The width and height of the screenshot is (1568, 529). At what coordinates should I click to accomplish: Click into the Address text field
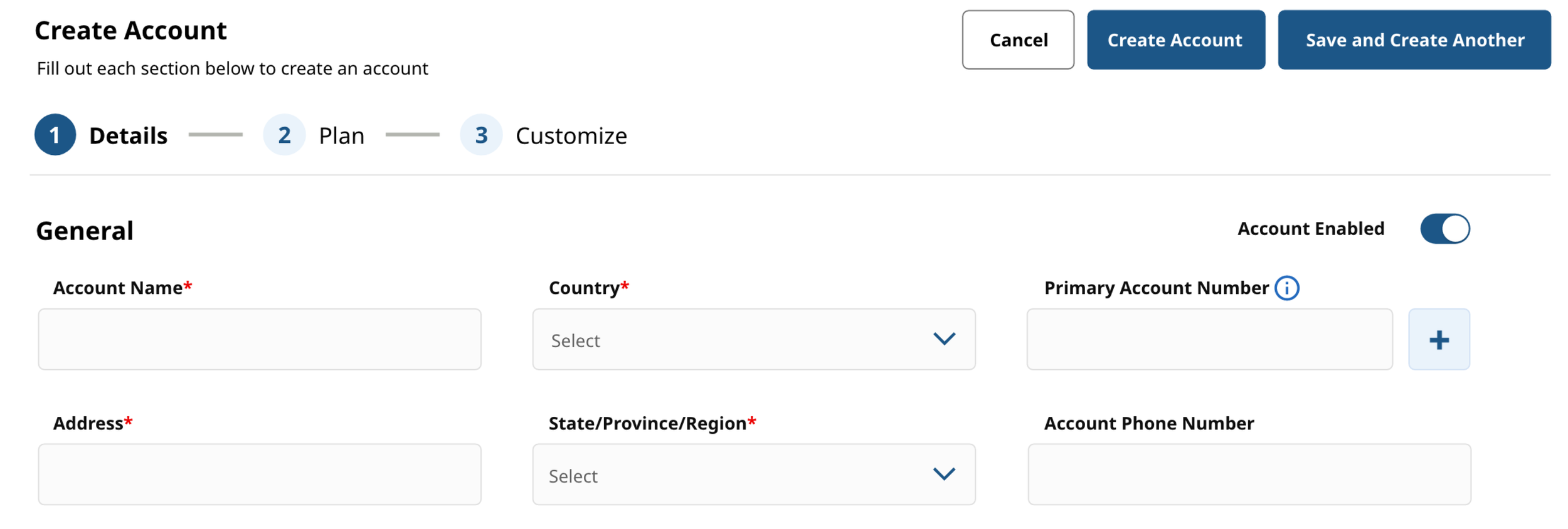260,475
